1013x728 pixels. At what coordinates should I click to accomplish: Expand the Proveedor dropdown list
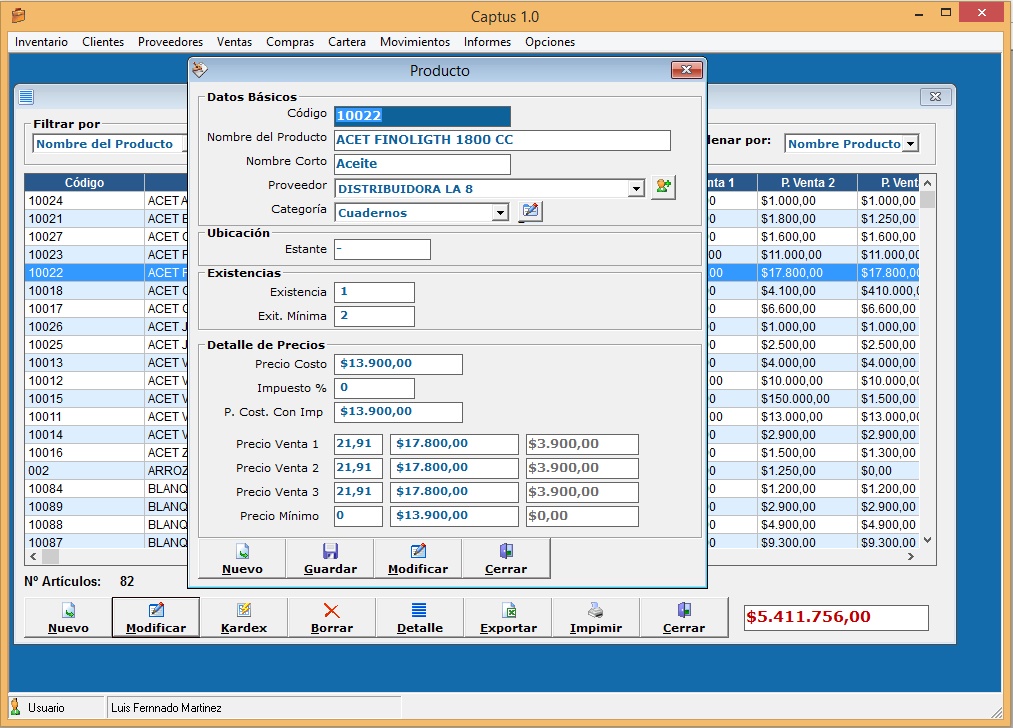pos(636,188)
